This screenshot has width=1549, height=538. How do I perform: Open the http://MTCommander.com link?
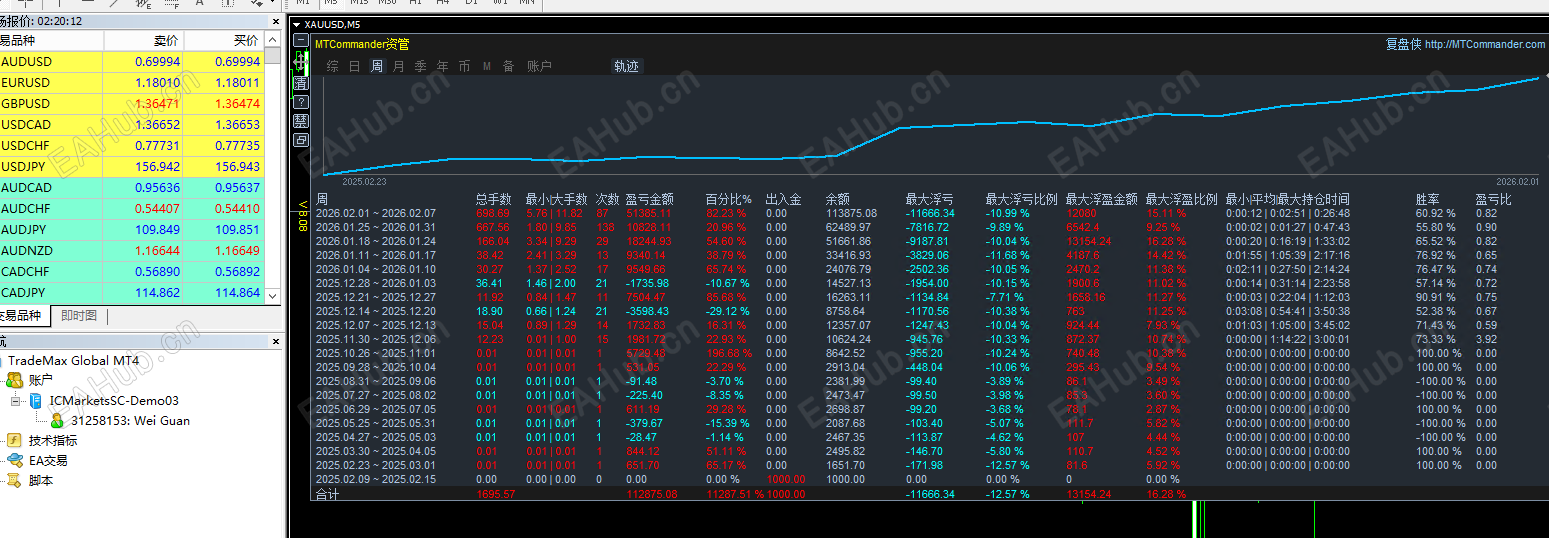tap(1485, 44)
